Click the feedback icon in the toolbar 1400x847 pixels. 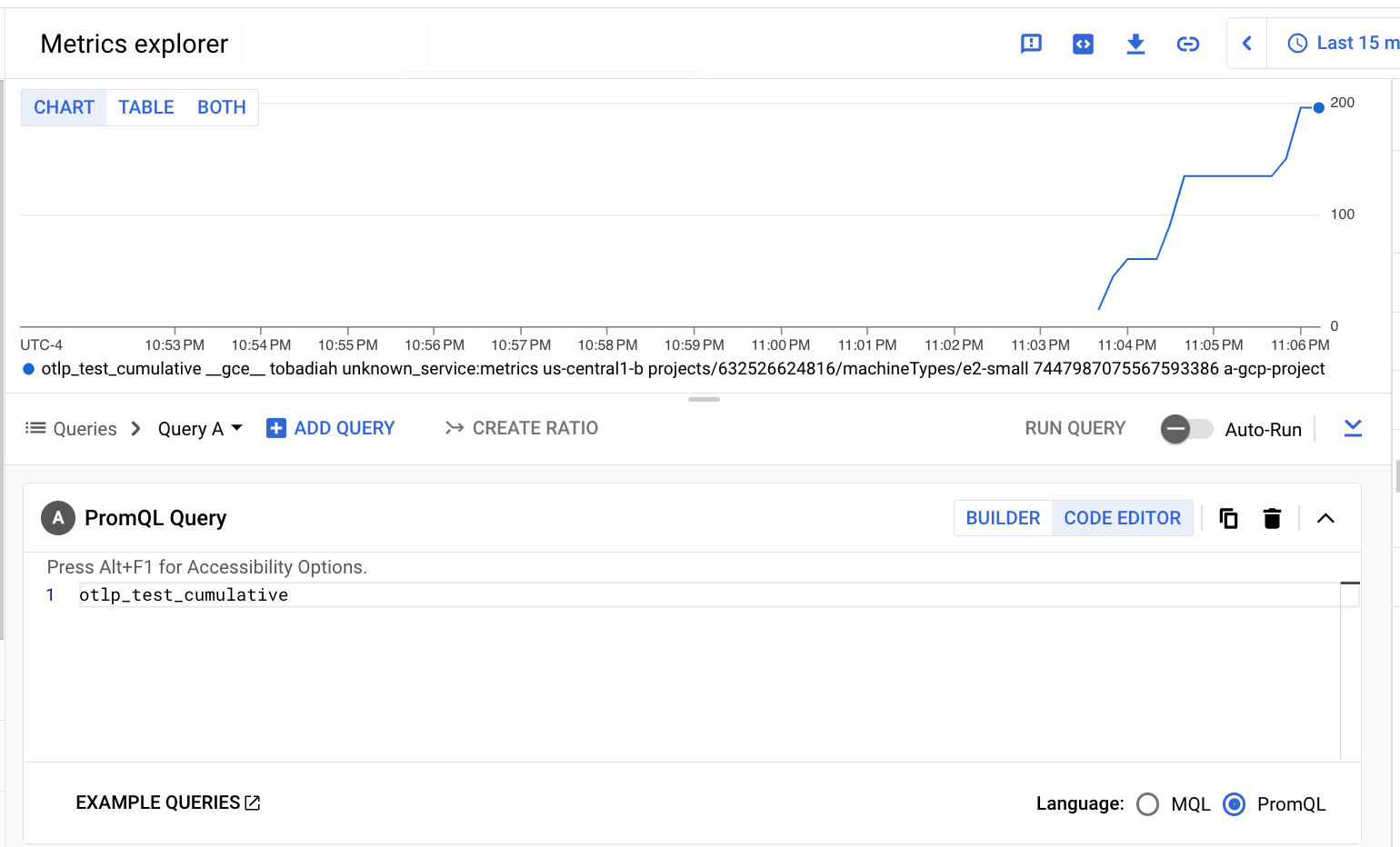[1031, 43]
